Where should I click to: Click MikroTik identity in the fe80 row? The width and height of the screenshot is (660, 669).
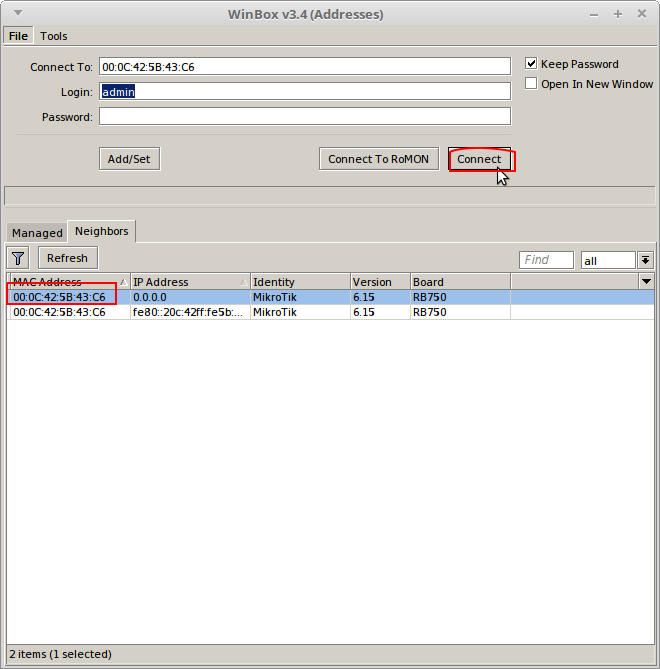point(274,312)
